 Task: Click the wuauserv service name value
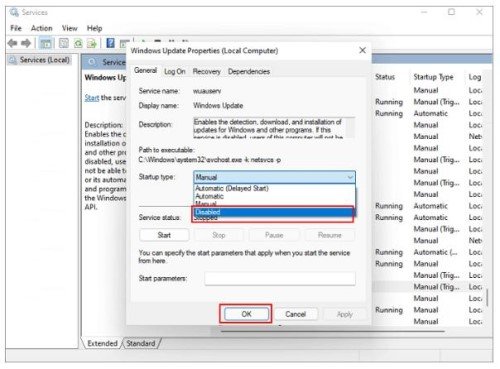coord(207,91)
